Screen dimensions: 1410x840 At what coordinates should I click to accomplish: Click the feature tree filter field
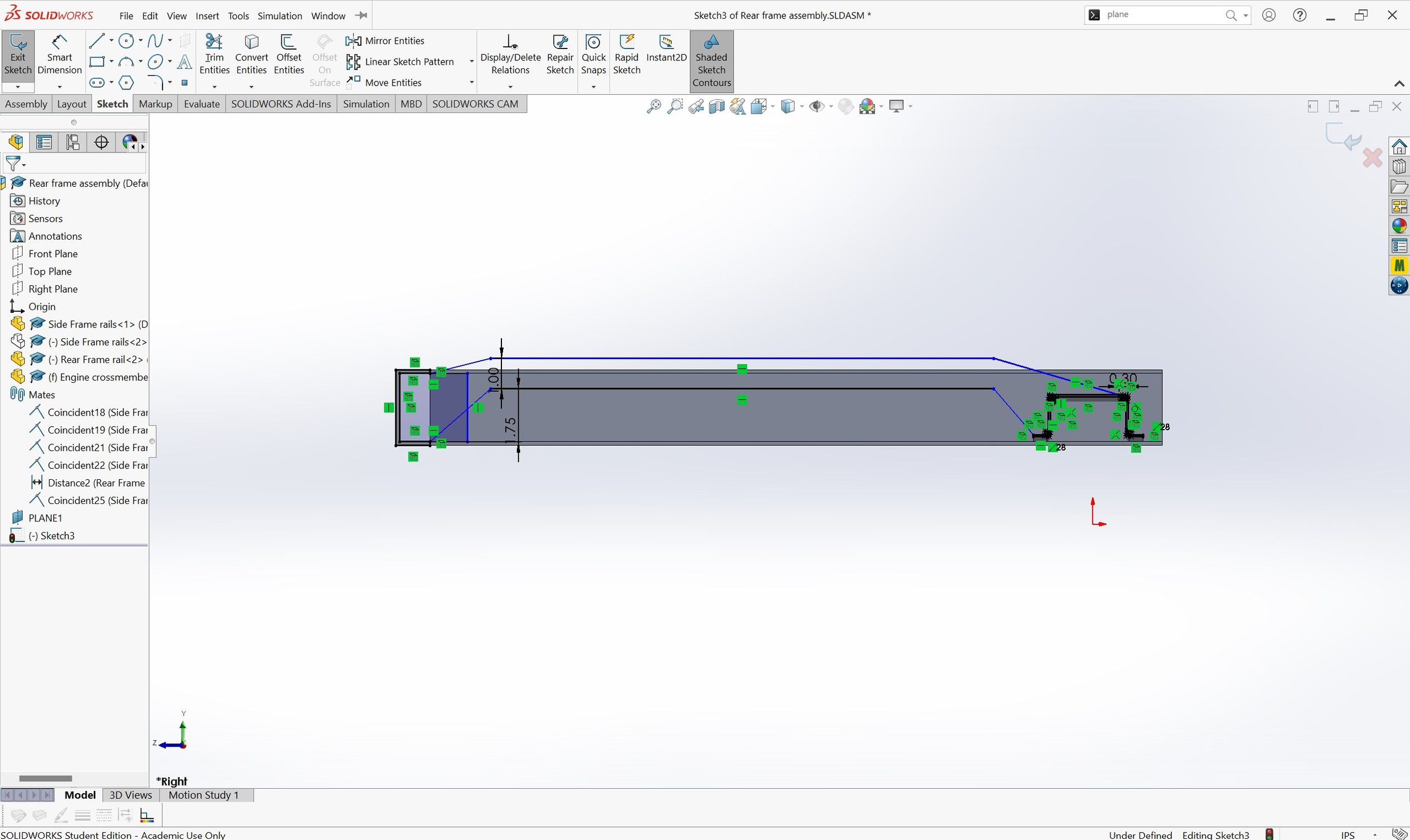pyautogui.click(x=74, y=164)
